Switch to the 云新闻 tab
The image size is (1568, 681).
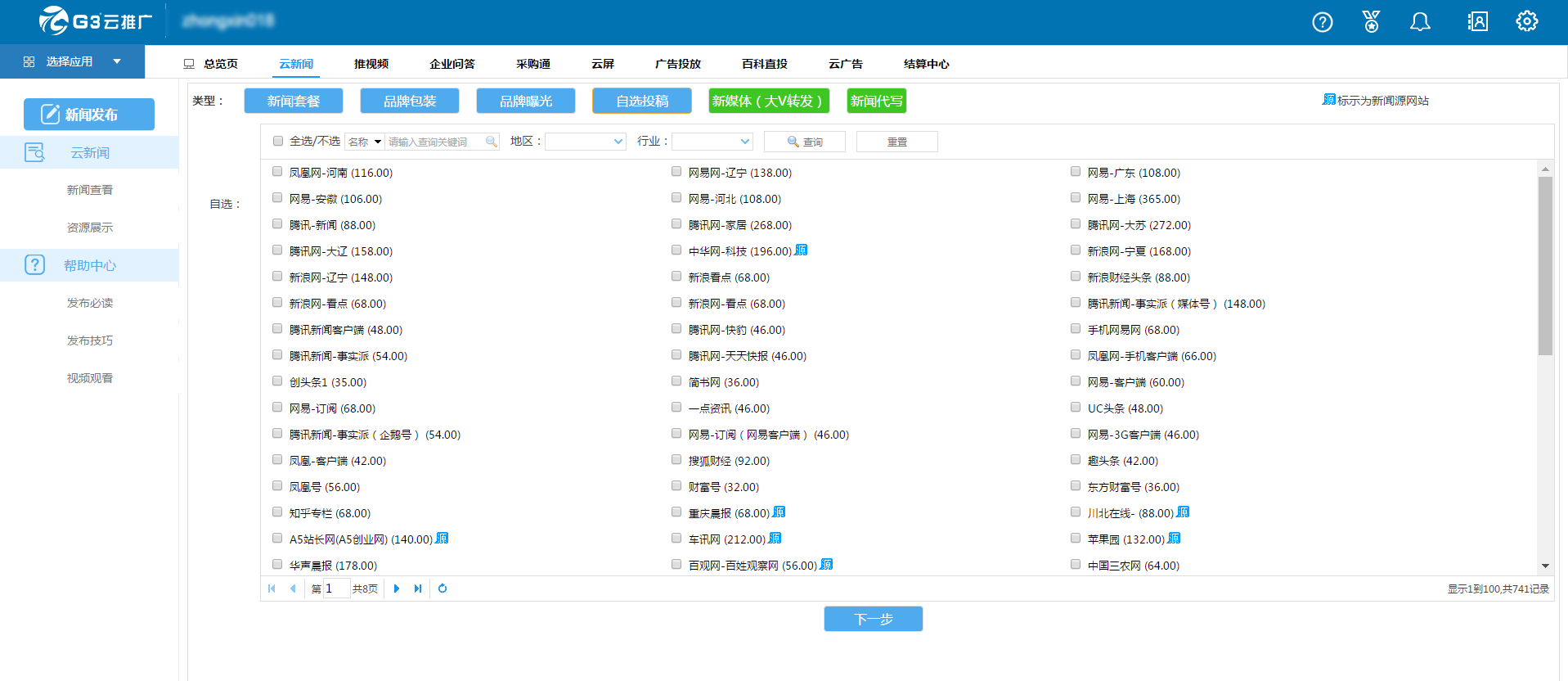pyautogui.click(x=296, y=64)
